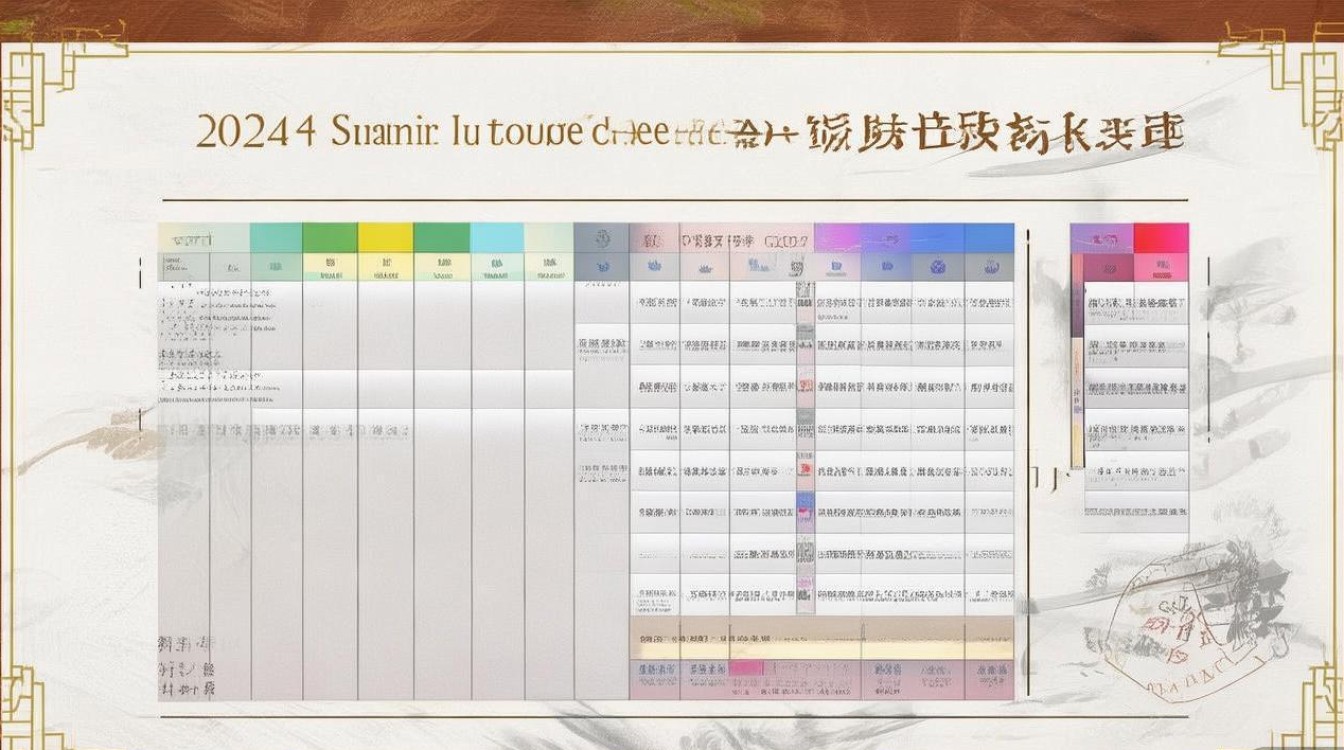Click the bright pink cell in the bottom row
This screenshot has width=1344, height=750.
coord(745,669)
